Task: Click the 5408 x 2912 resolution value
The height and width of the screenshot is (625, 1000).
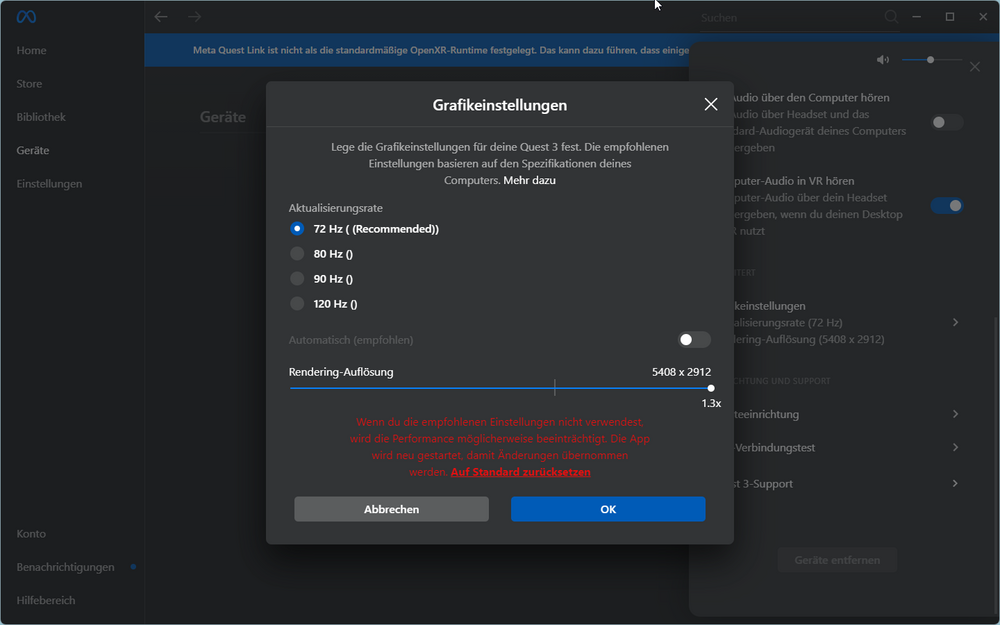Action: click(x=681, y=372)
